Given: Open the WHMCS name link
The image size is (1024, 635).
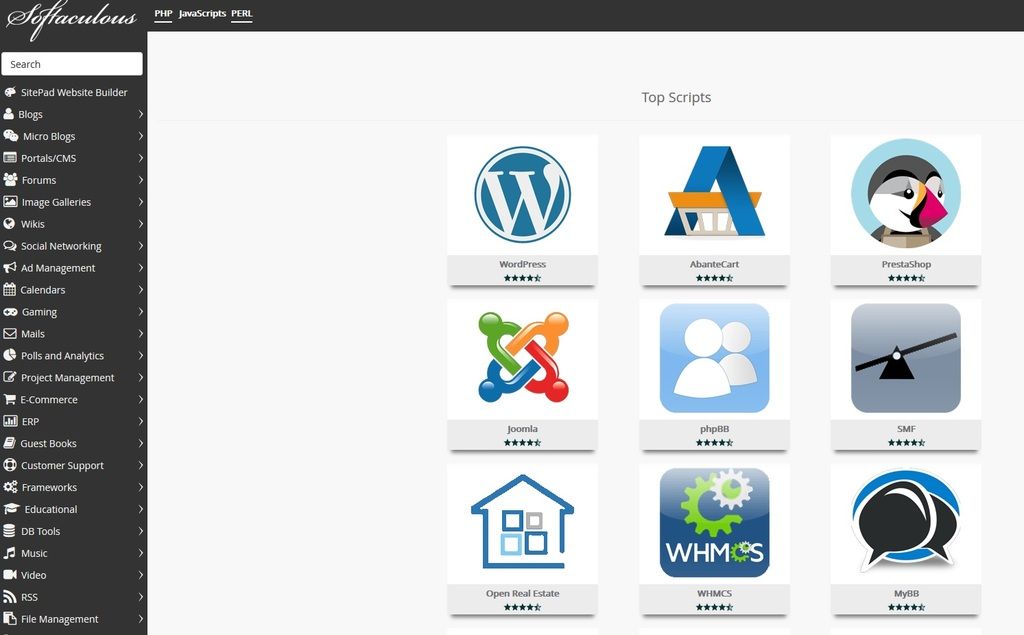Looking at the screenshot, I should [x=714, y=593].
